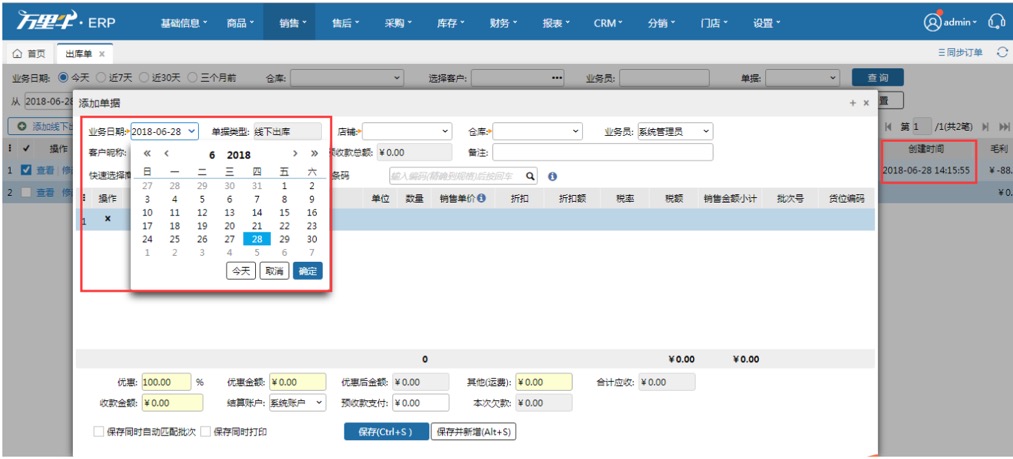Open the customer service headset icon
The image size is (1013, 459).
point(996,22)
